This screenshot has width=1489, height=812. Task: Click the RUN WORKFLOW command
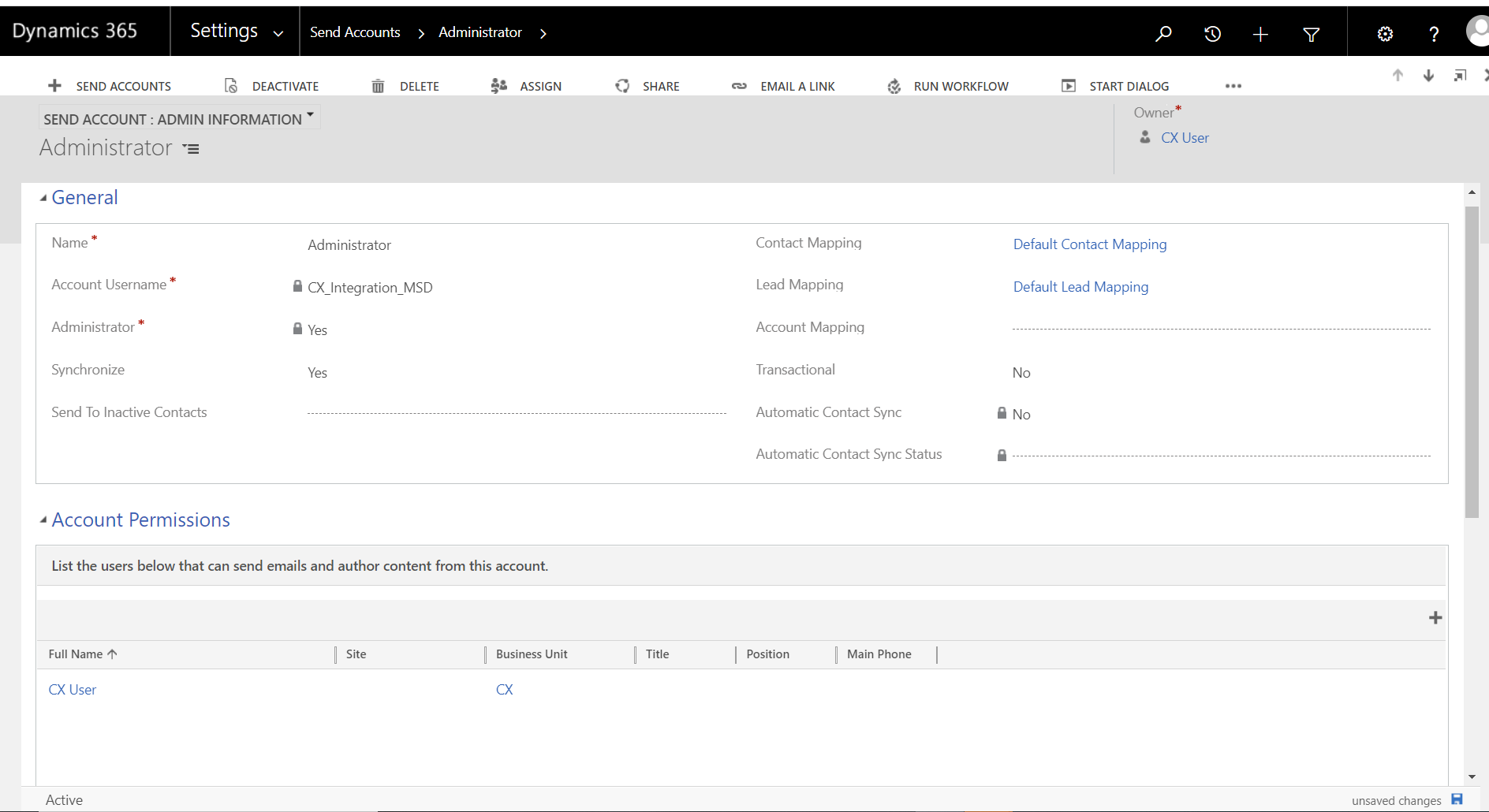point(961,86)
